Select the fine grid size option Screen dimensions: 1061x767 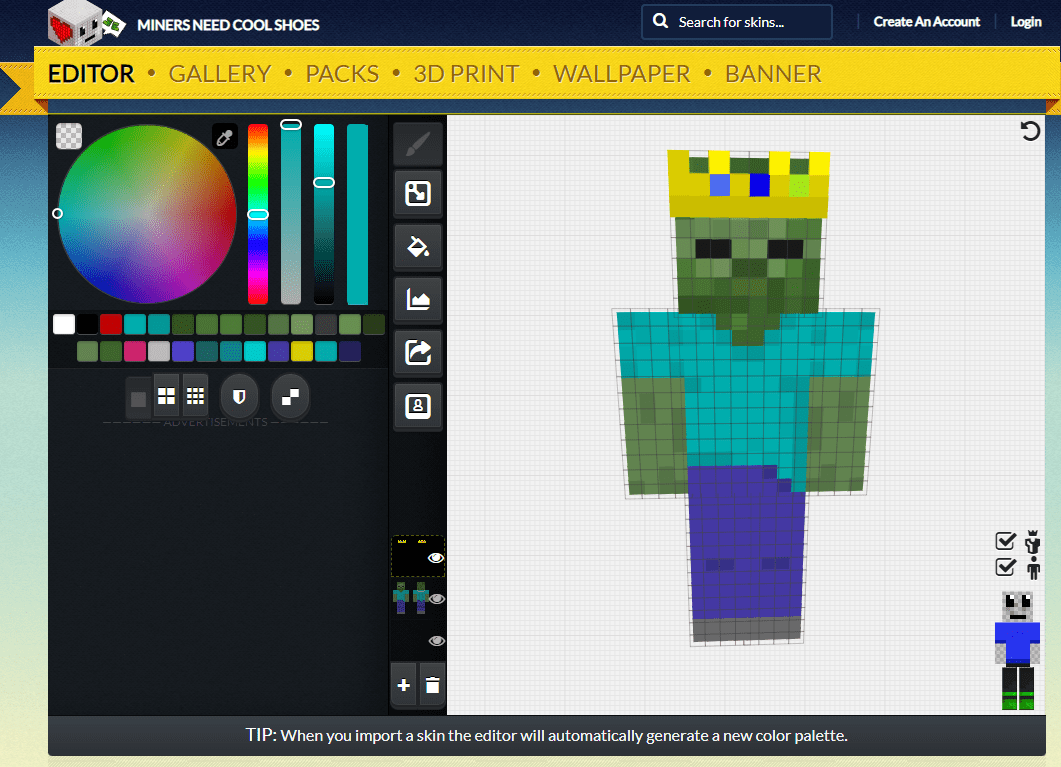click(x=195, y=395)
